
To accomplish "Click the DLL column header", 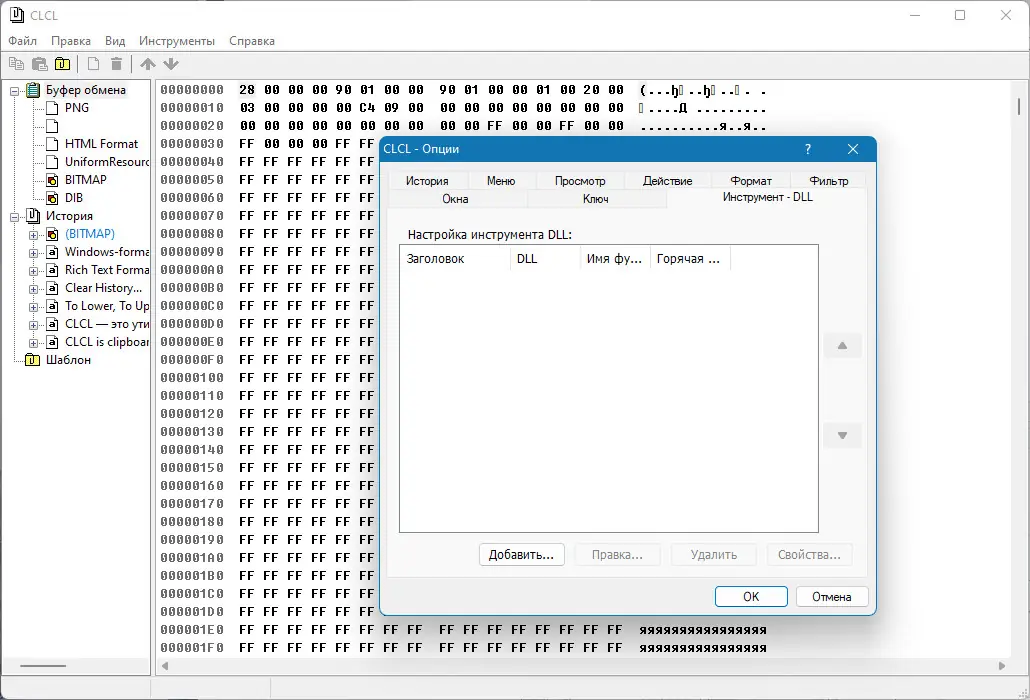I will pos(545,259).
